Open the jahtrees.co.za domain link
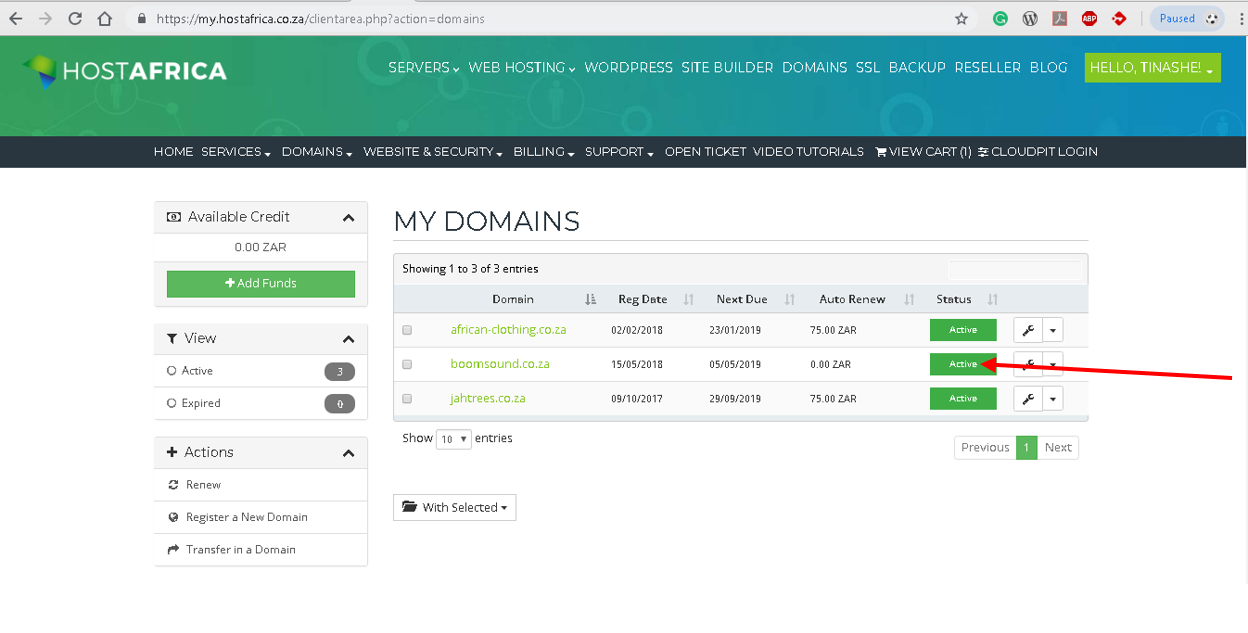This screenshot has width=1248, height=633. pos(488,398)
